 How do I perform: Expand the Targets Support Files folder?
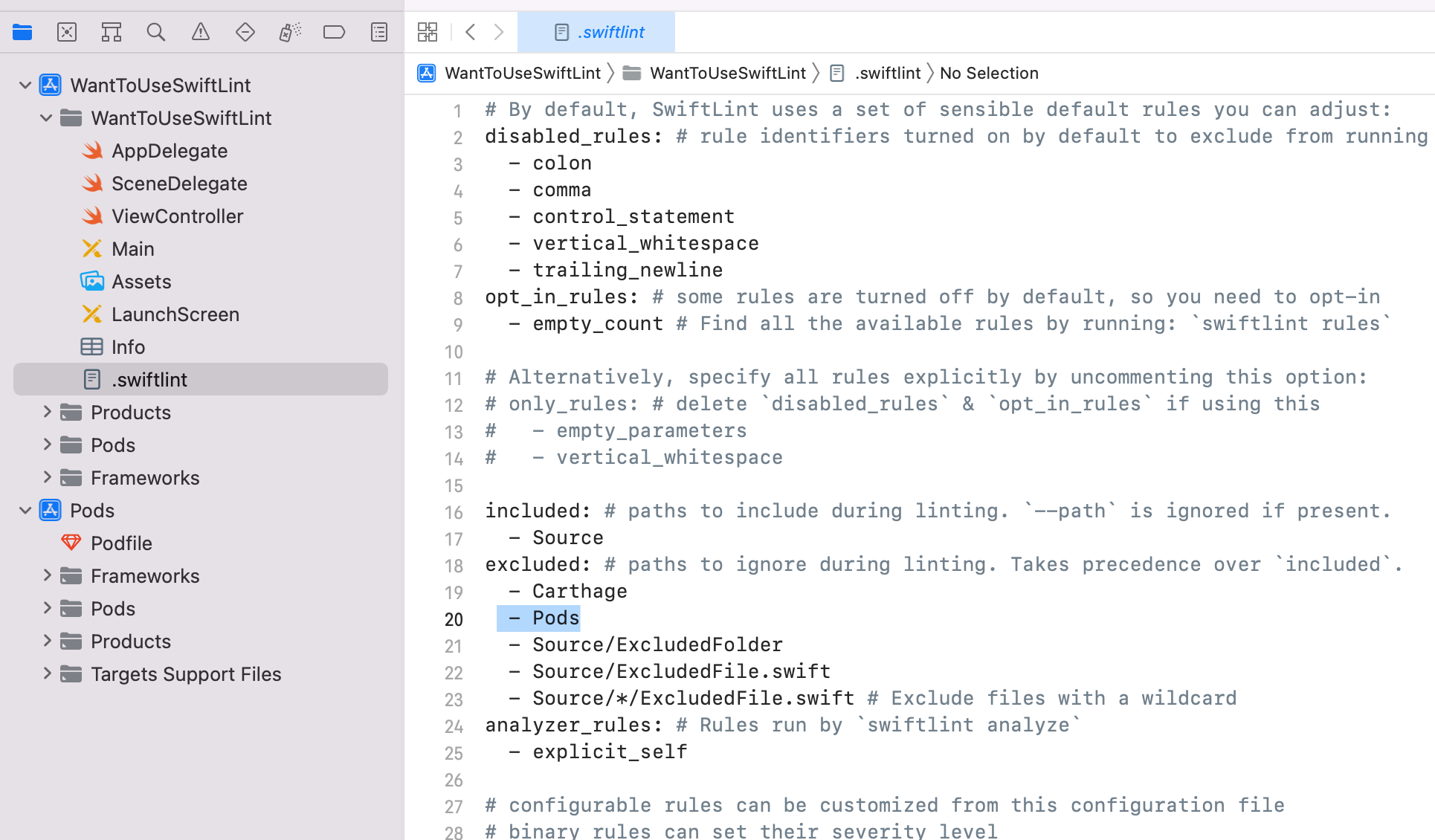click(x=47, y=673)
